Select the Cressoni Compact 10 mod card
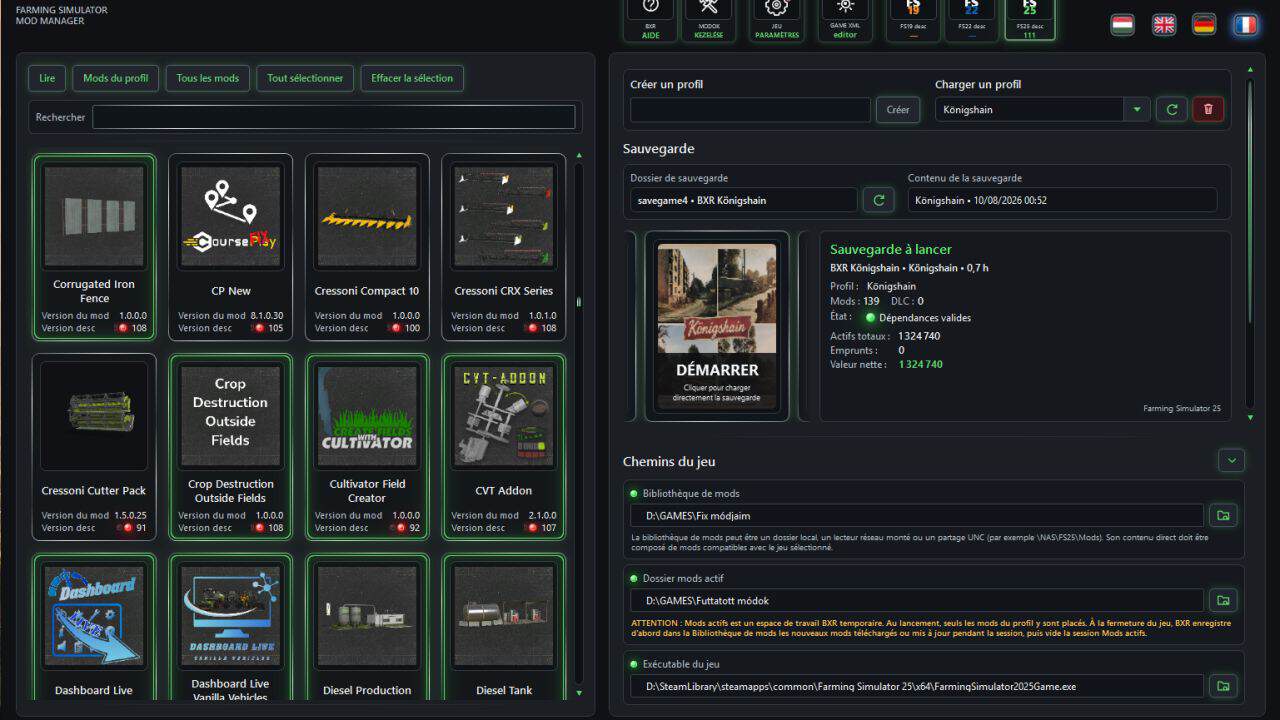The width and height of the screenshot is (1280, 720). tap(367, 247)
